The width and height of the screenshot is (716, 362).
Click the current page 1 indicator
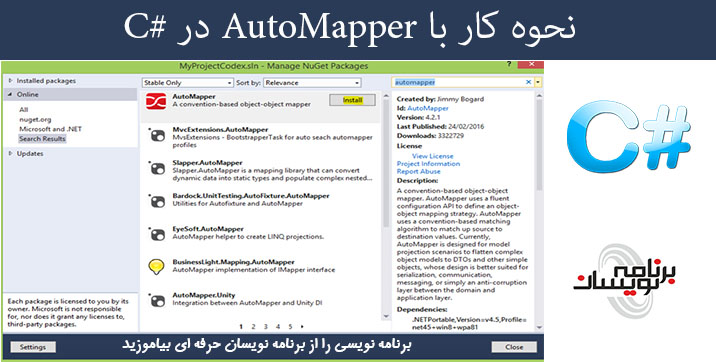(241, 326)
